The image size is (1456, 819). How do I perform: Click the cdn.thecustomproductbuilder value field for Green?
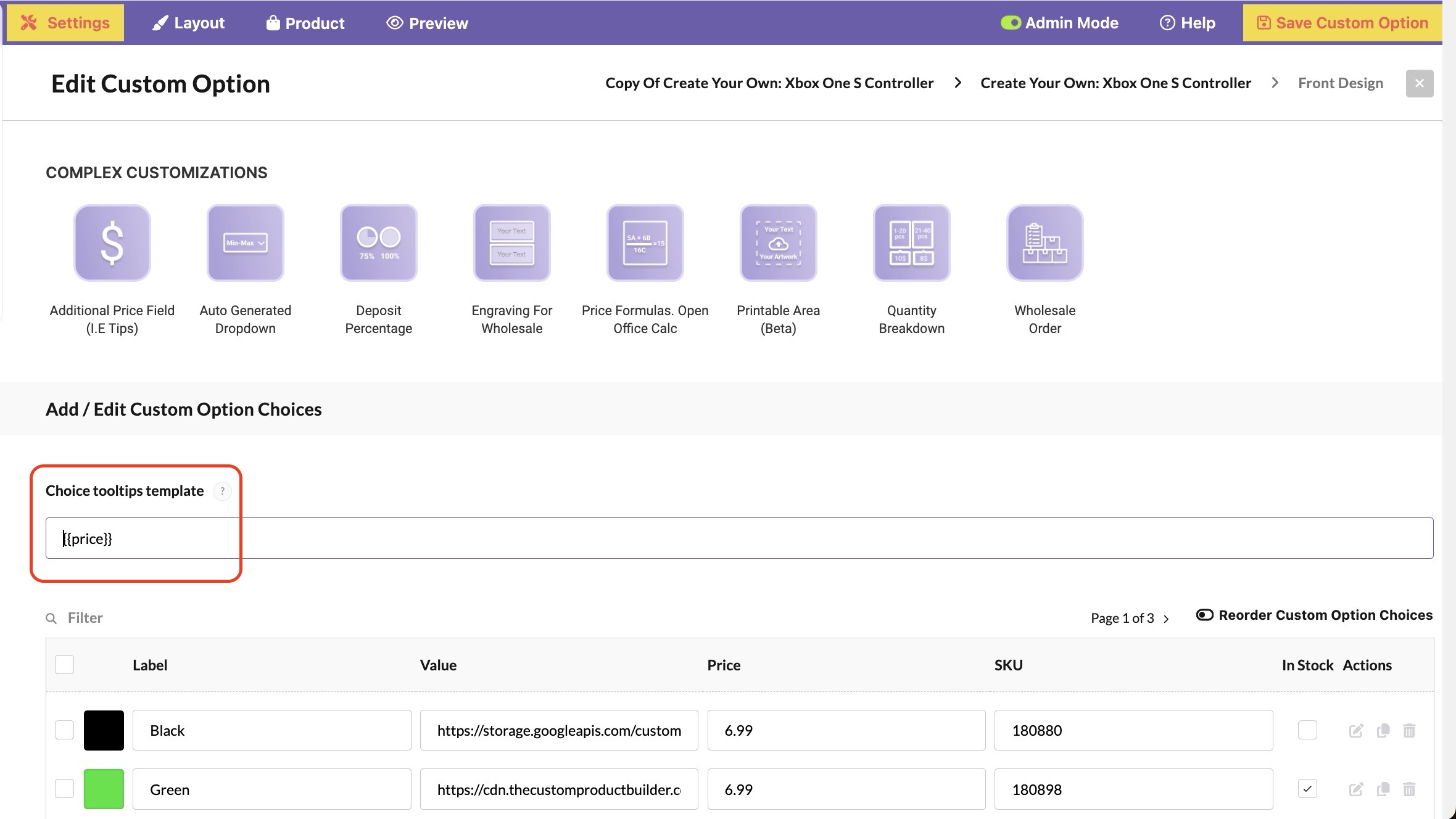click(x=559, y=789)
